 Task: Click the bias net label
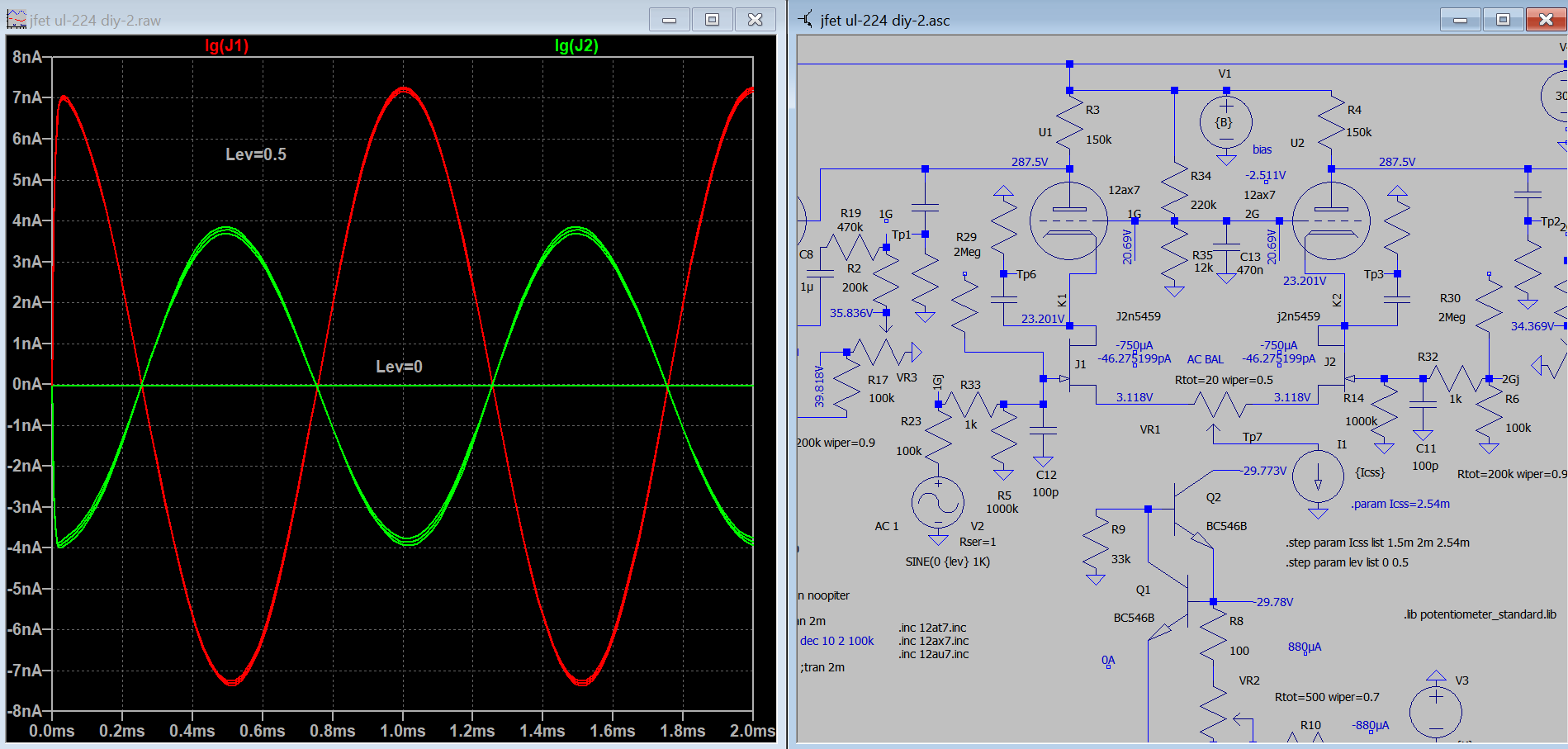coord(1262,149)
